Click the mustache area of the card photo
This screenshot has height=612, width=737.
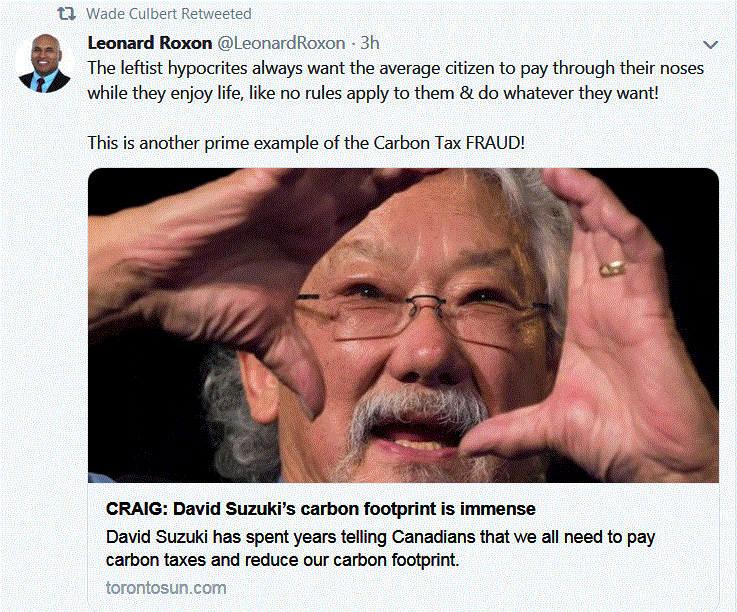coord(414,409)
